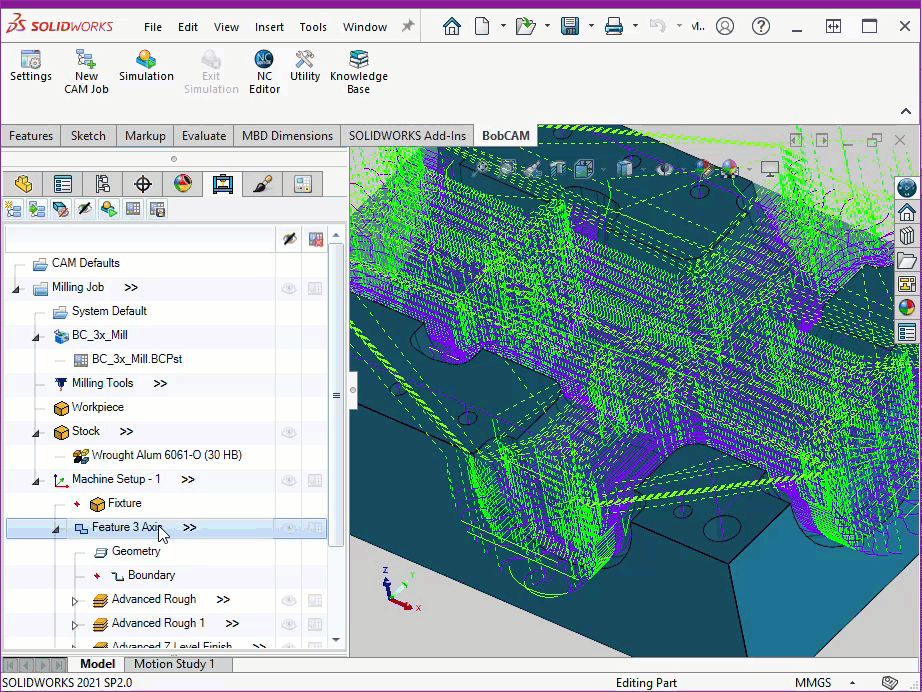Screen dimensions: 922x692
Task: Print the document
Action: 613,26
